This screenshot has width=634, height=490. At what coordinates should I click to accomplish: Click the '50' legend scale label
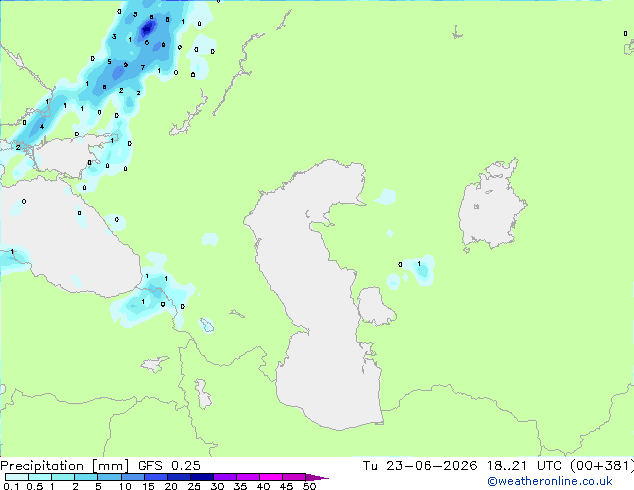click(x=310, y=486)
